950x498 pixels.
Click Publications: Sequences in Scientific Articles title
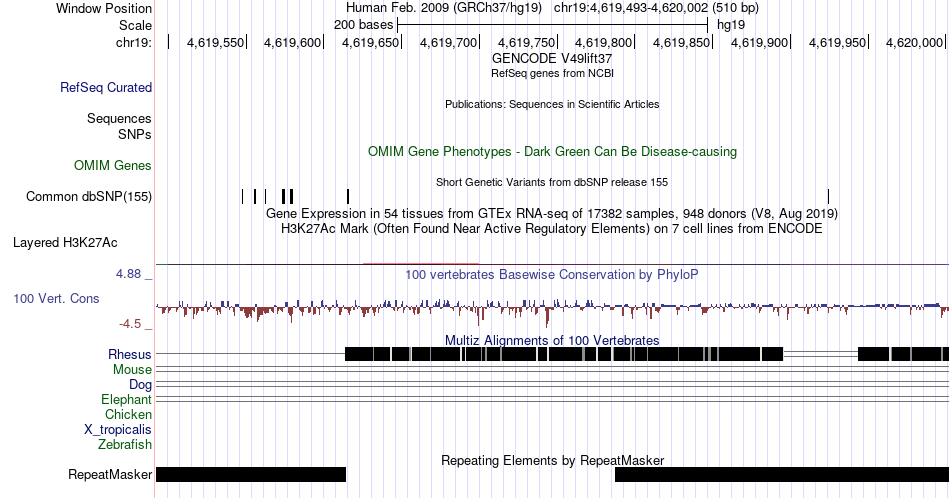click(x=552, y=104)
